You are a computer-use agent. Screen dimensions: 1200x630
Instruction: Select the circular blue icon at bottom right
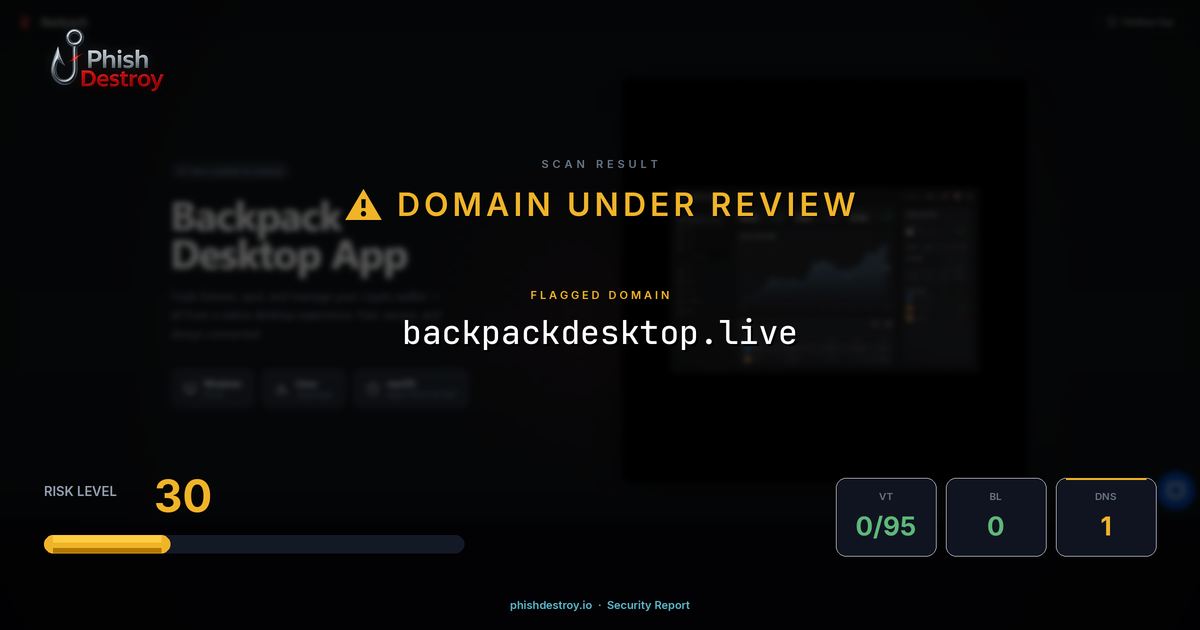(1176, 489)
